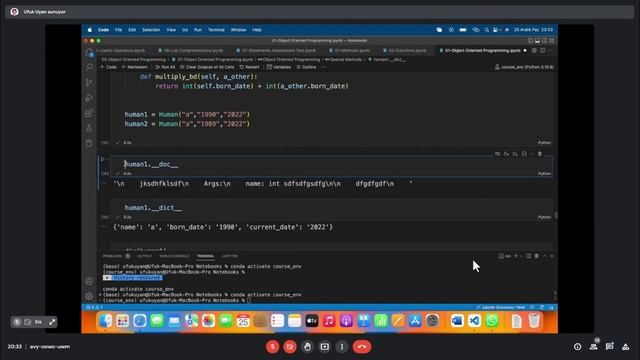
Task: Raise hand in the meeting
Action: click(x=307, y=347)
